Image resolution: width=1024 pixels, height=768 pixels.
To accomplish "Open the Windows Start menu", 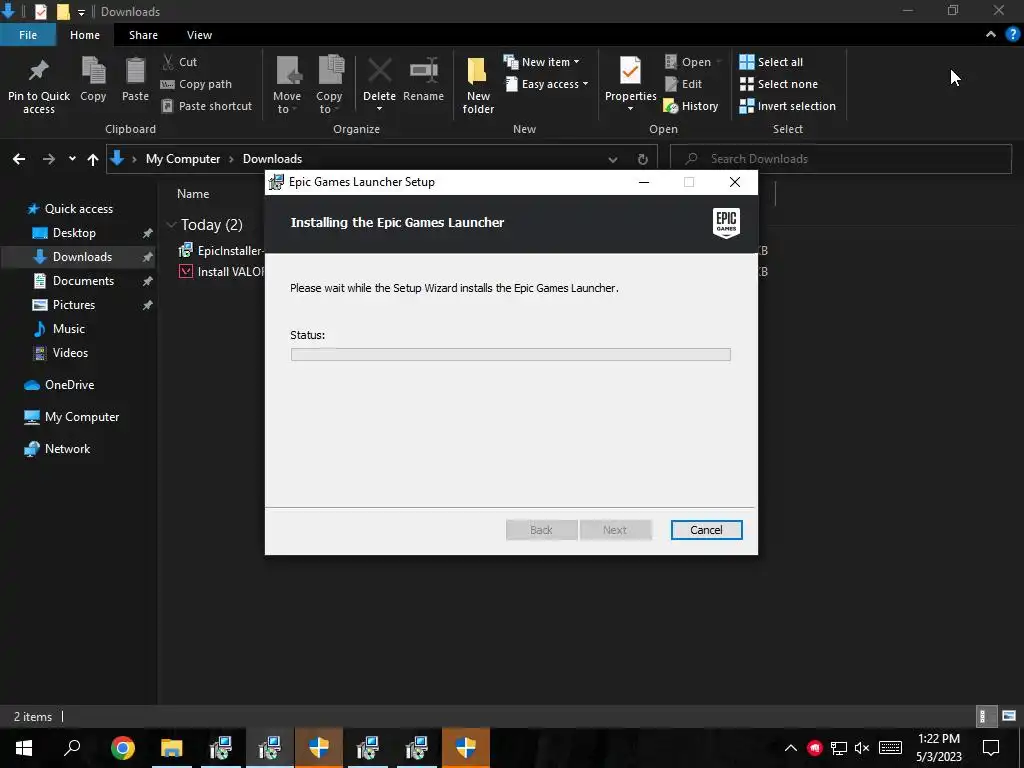I will point(24,748).
